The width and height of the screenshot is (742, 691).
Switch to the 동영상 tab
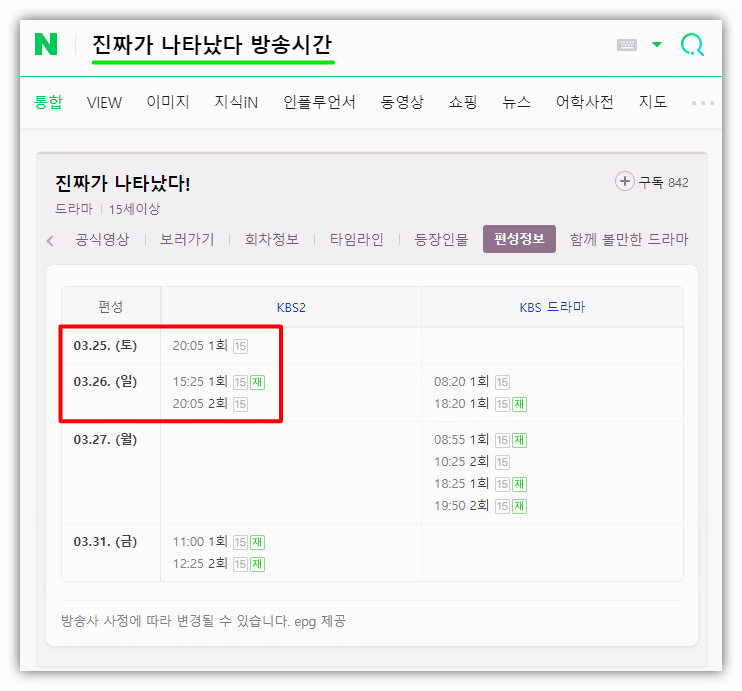click(402, 102)
